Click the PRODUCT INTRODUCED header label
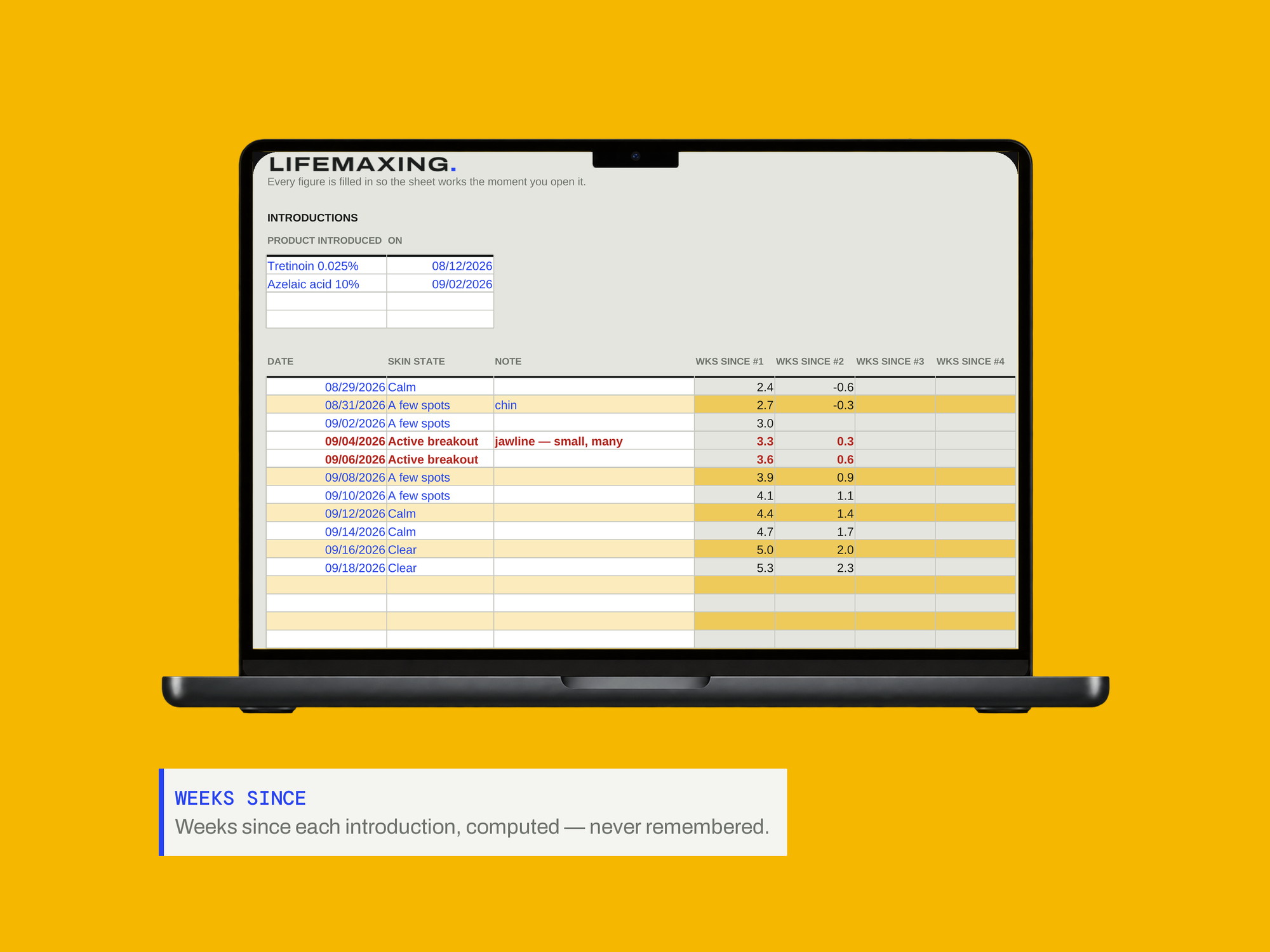Screen dimensions: 1270x952 [x=324, y=241]
